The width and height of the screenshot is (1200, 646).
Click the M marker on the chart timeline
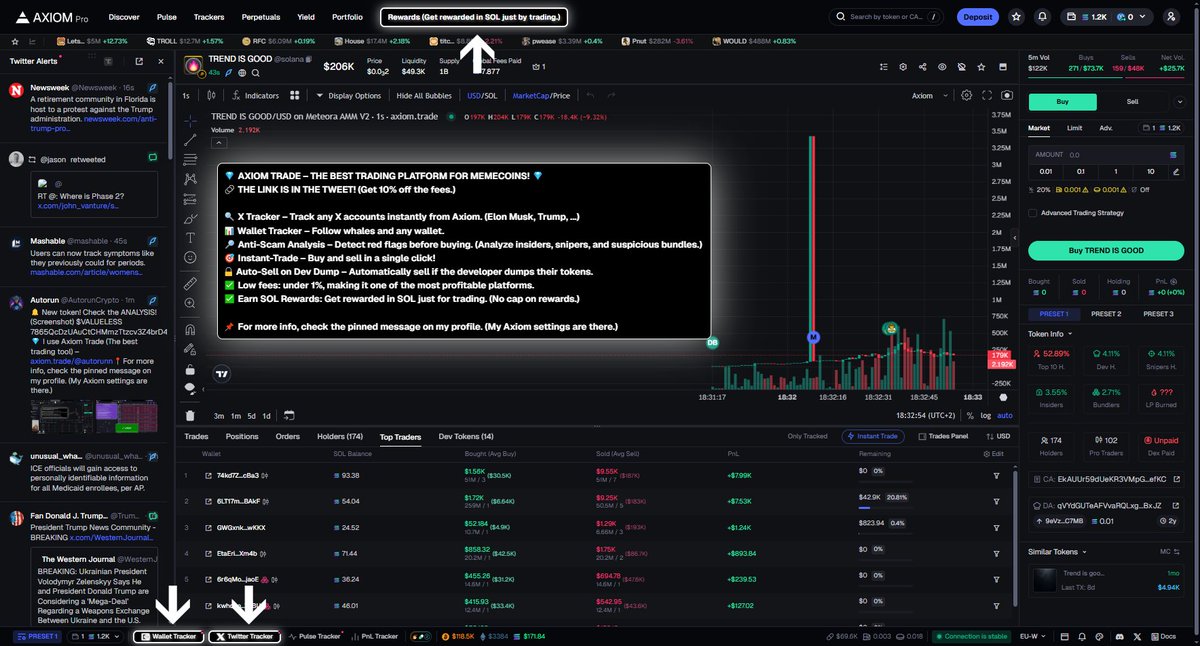tap(813, 337)
